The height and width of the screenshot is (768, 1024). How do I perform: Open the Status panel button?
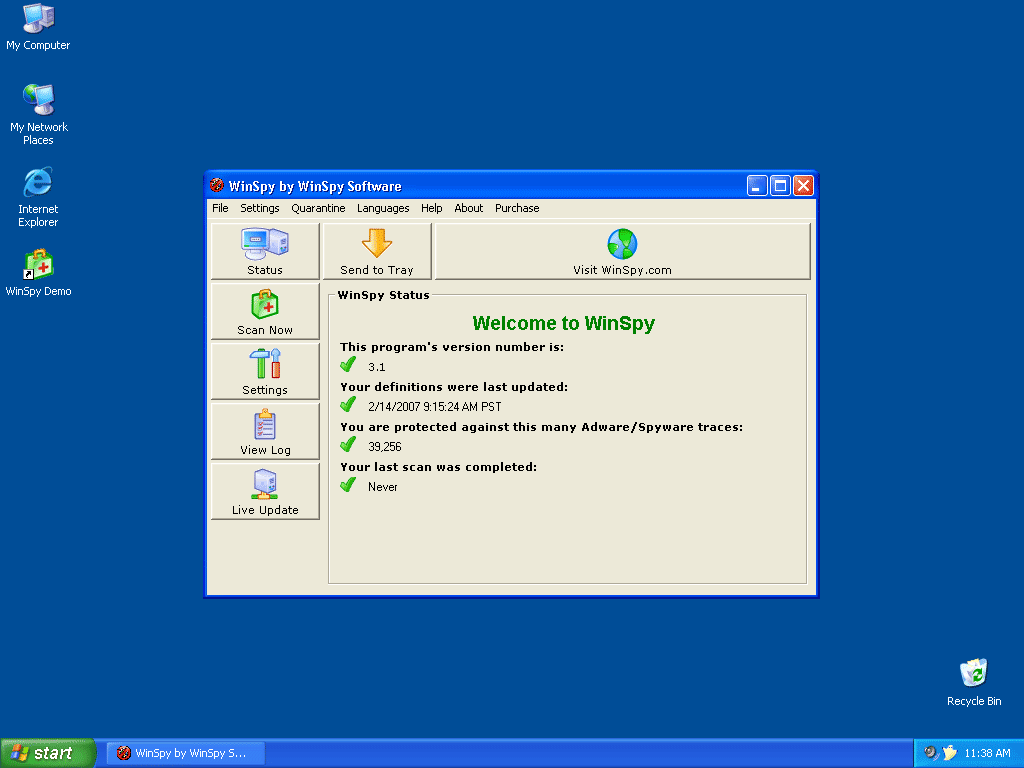[x=265, y=251]
